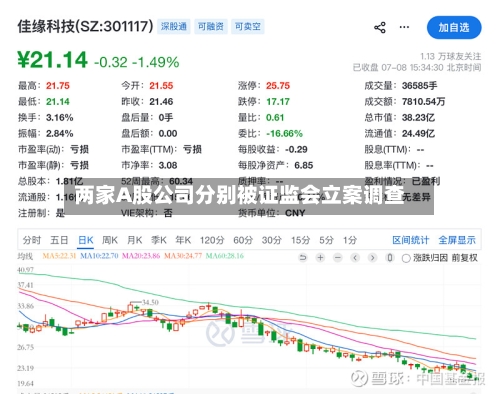
Task: Switch to the 120分 chart tab
Action: (x=212, y=240)
